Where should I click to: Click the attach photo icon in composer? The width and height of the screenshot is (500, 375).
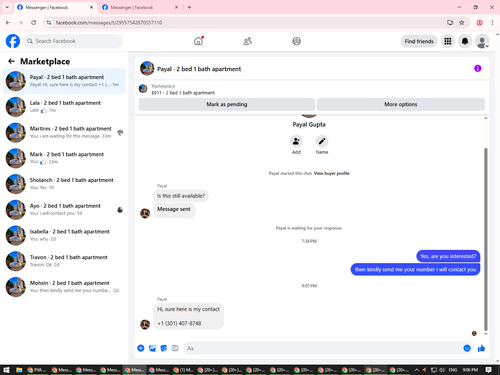click(x=152, y=348)
